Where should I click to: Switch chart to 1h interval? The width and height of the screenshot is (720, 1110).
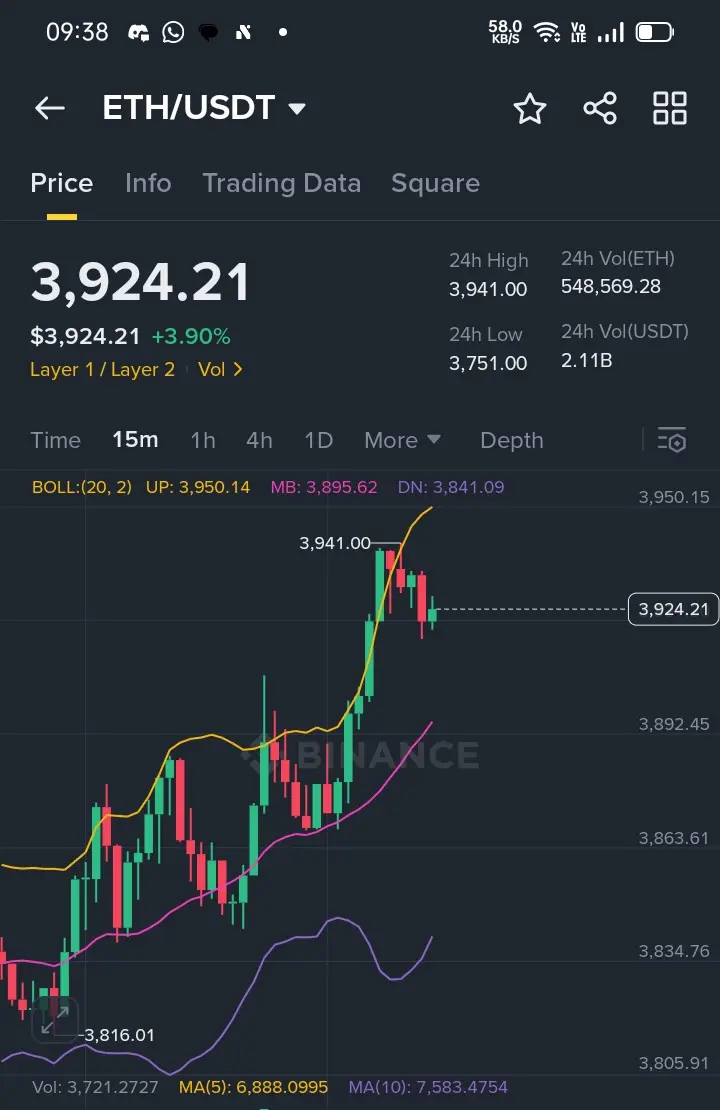click(203, 440)
